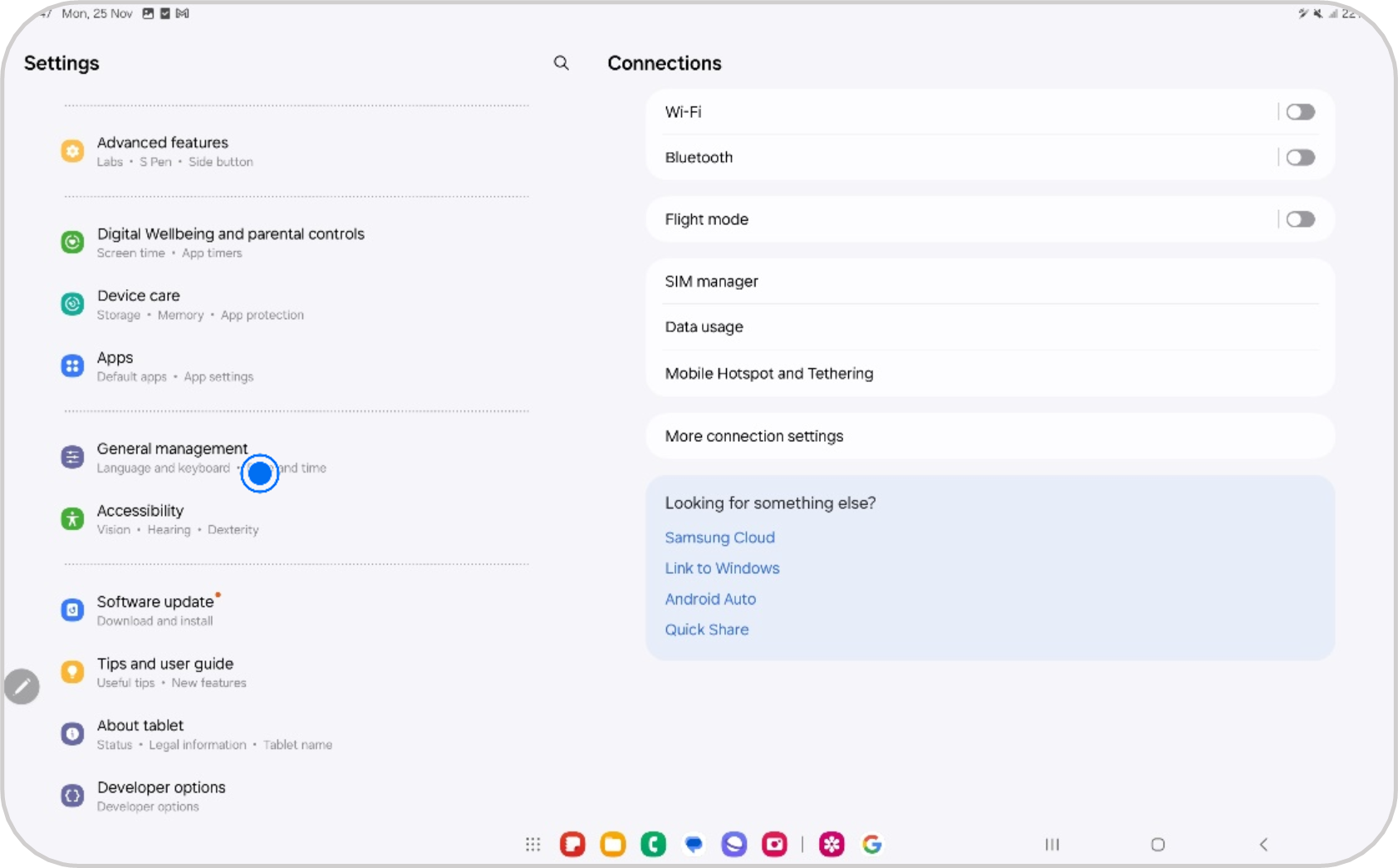Open SIM manager
This screenshot has height=868, width=1398.
click(x=711, y=282)
